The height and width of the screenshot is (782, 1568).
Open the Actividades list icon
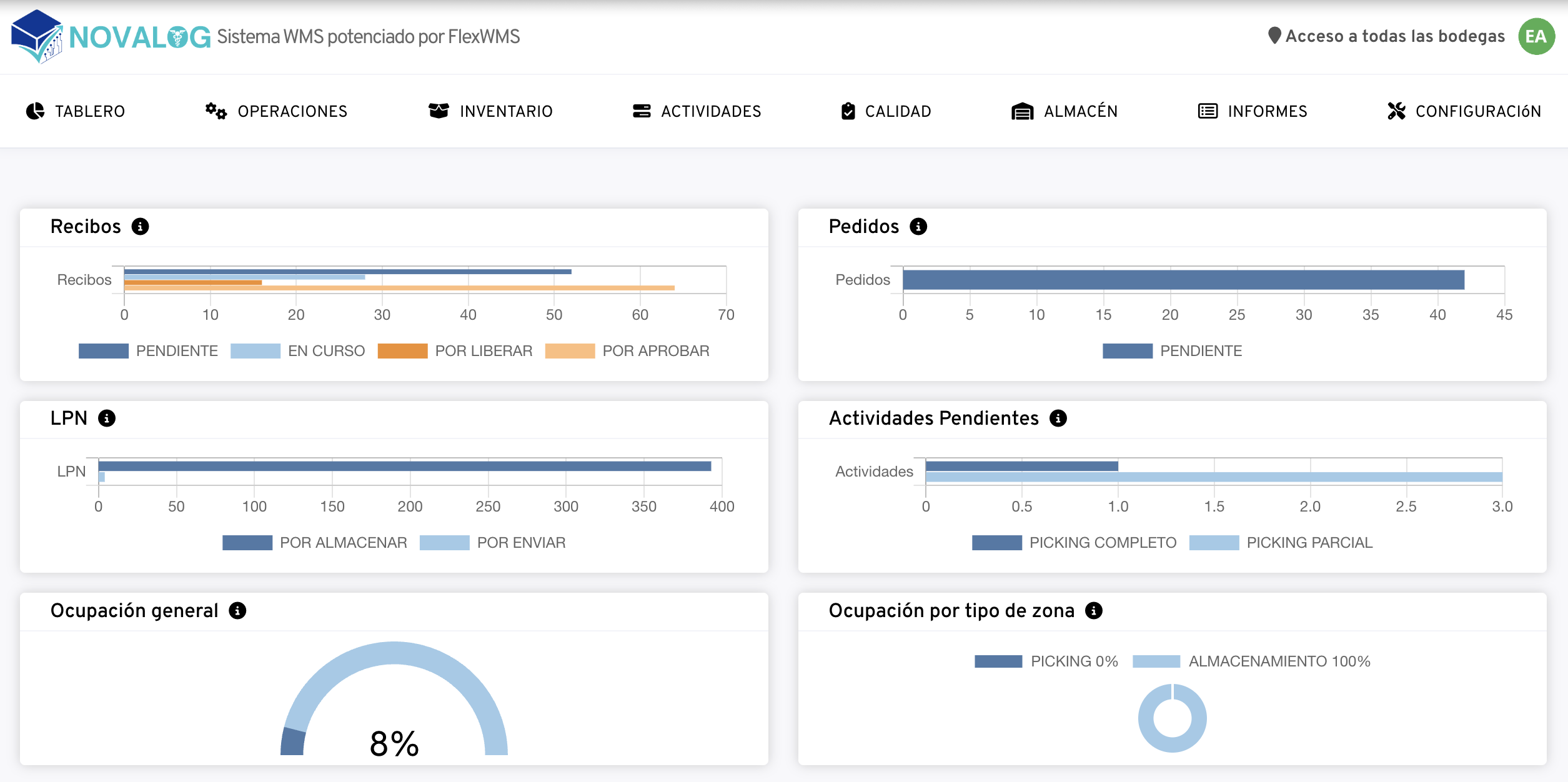coord(642,111)
